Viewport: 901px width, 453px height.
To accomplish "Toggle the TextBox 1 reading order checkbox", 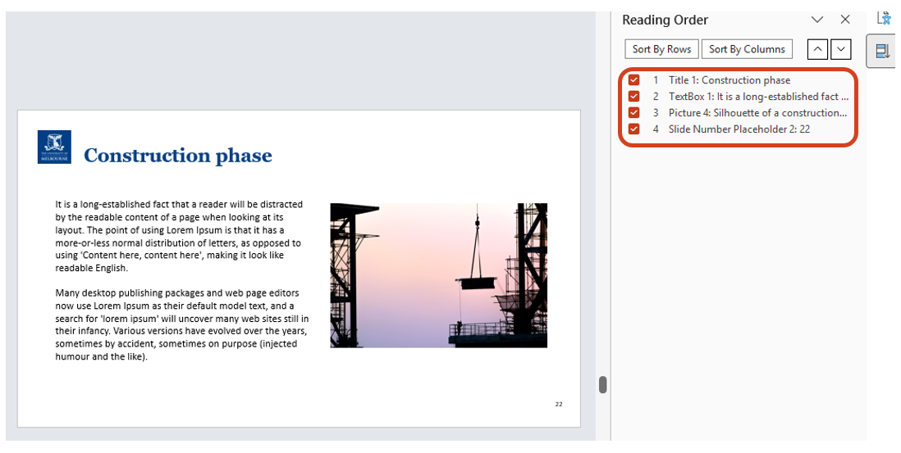I will [x=634, y=96].
